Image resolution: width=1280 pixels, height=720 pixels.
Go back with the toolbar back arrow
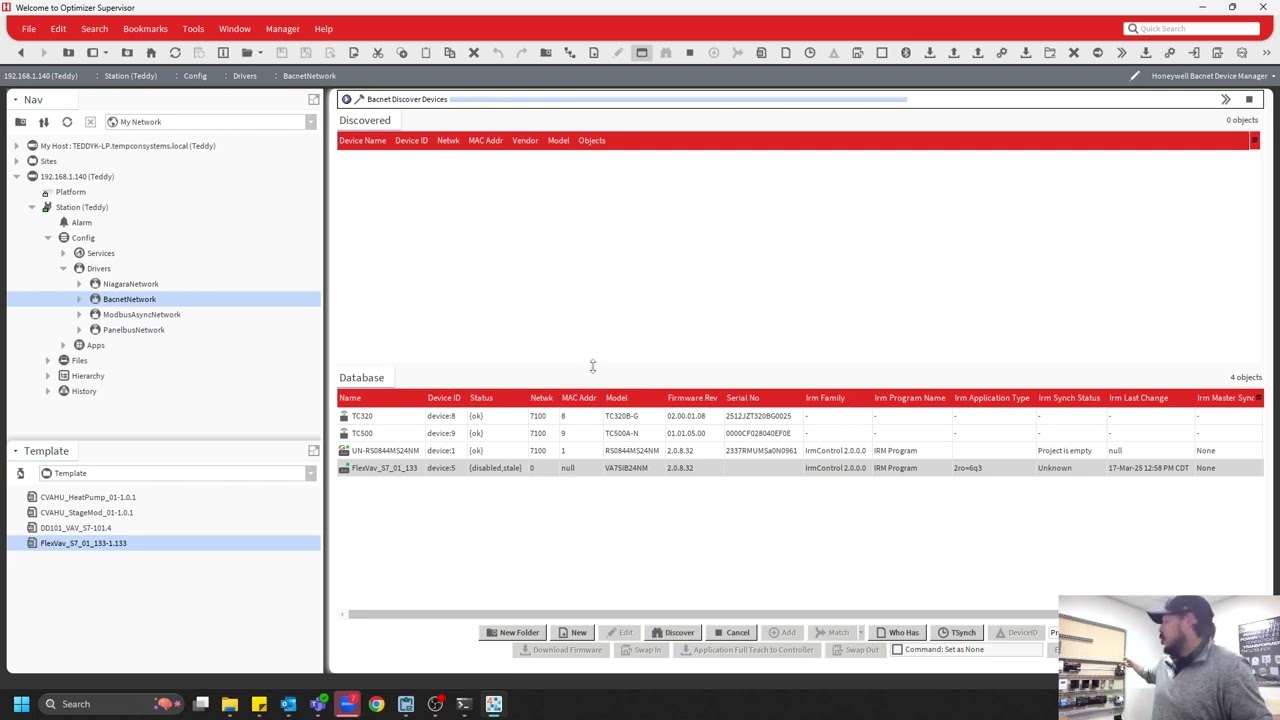pyautogui.click(x=20, y=52)
